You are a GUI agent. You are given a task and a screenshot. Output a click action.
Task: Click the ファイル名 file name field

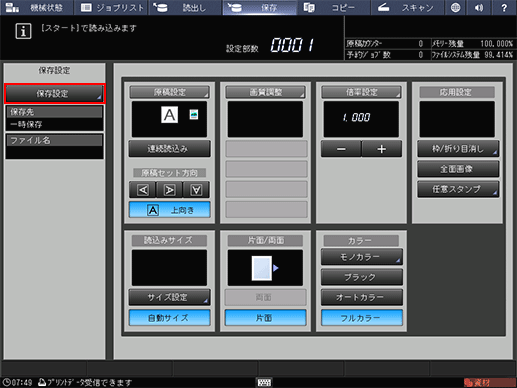pyautogui.click(x=54, y=146)
